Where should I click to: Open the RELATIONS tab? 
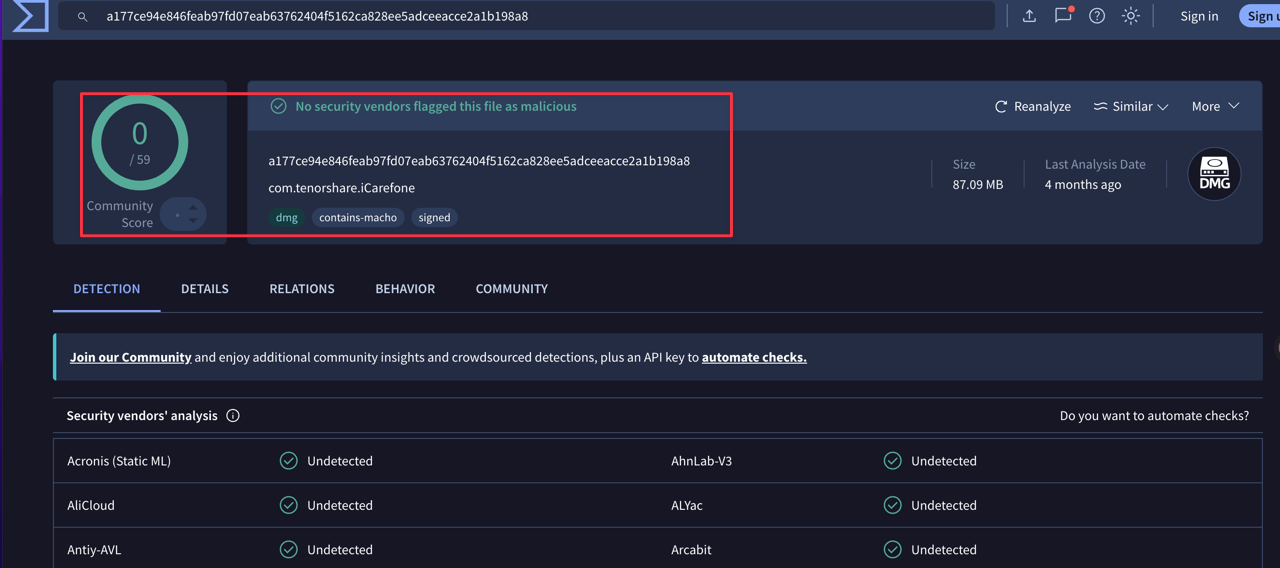302,289
